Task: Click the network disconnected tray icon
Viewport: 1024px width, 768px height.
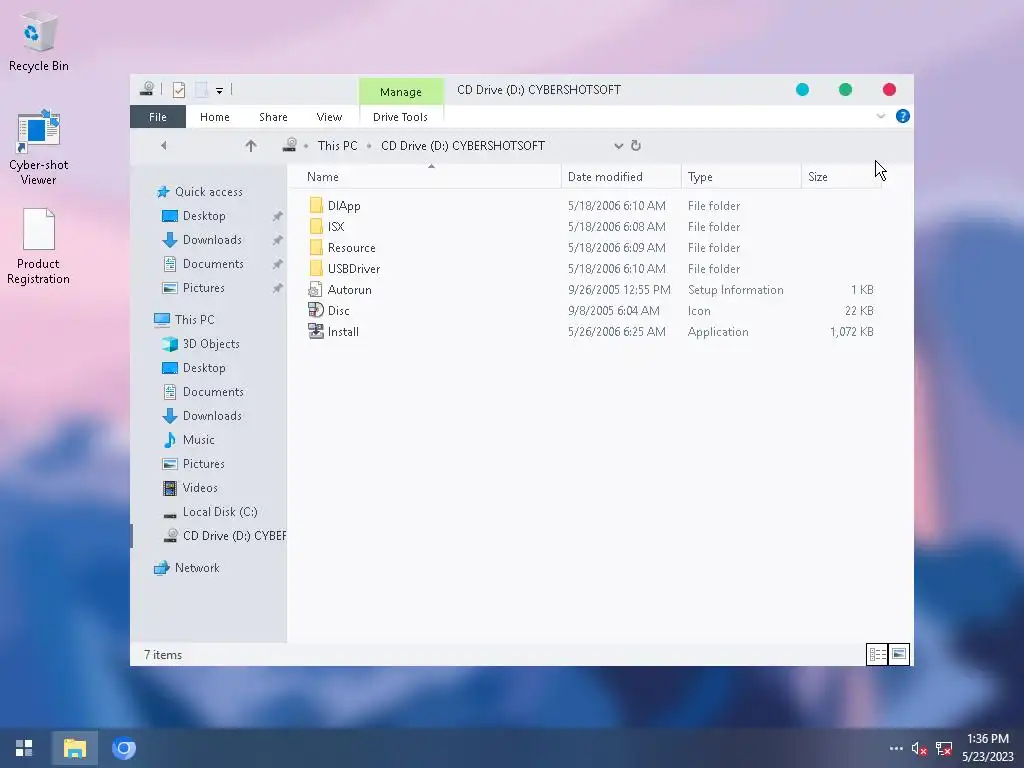Action: coord(944,748)
